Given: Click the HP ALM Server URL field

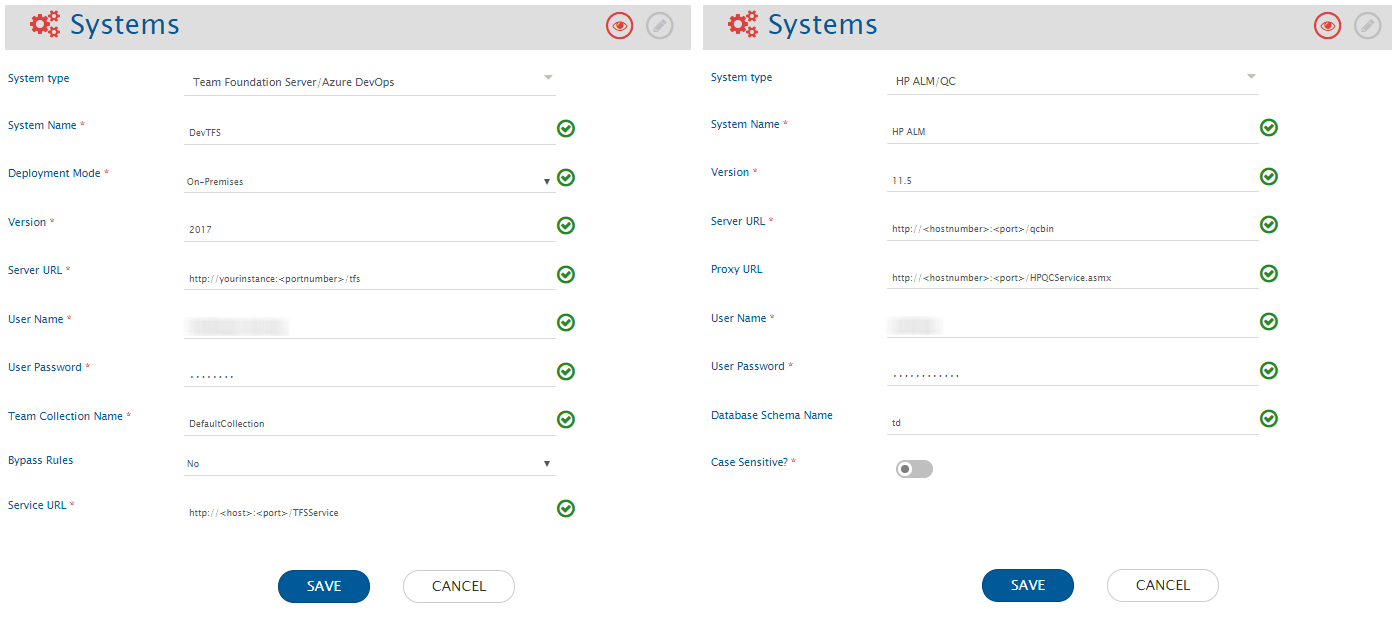Looking at the screenshot, I should 1072,229.
